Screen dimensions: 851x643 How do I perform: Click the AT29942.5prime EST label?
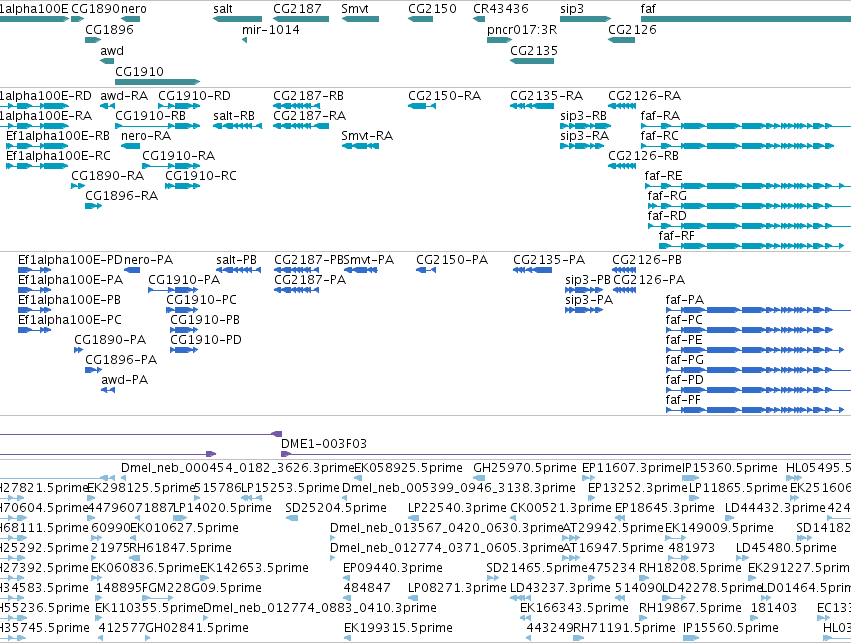tap(613, 529)
